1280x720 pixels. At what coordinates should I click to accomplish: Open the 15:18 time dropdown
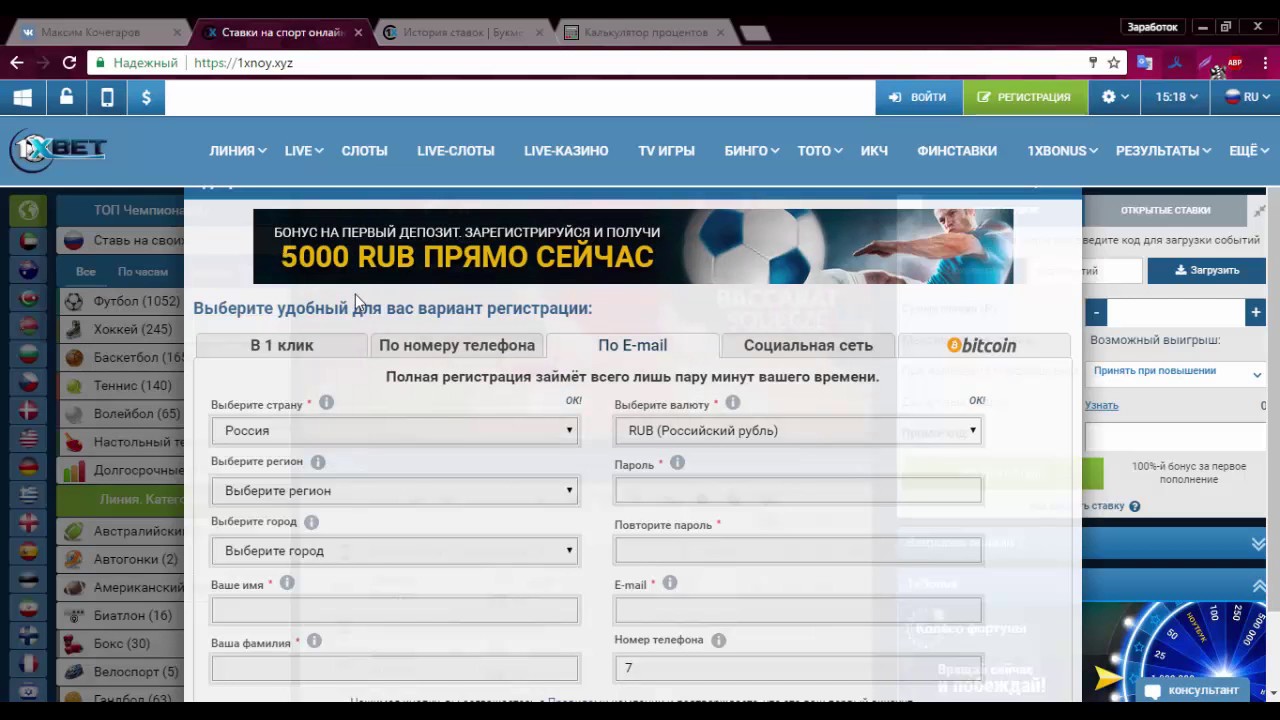pos(1176,97)
